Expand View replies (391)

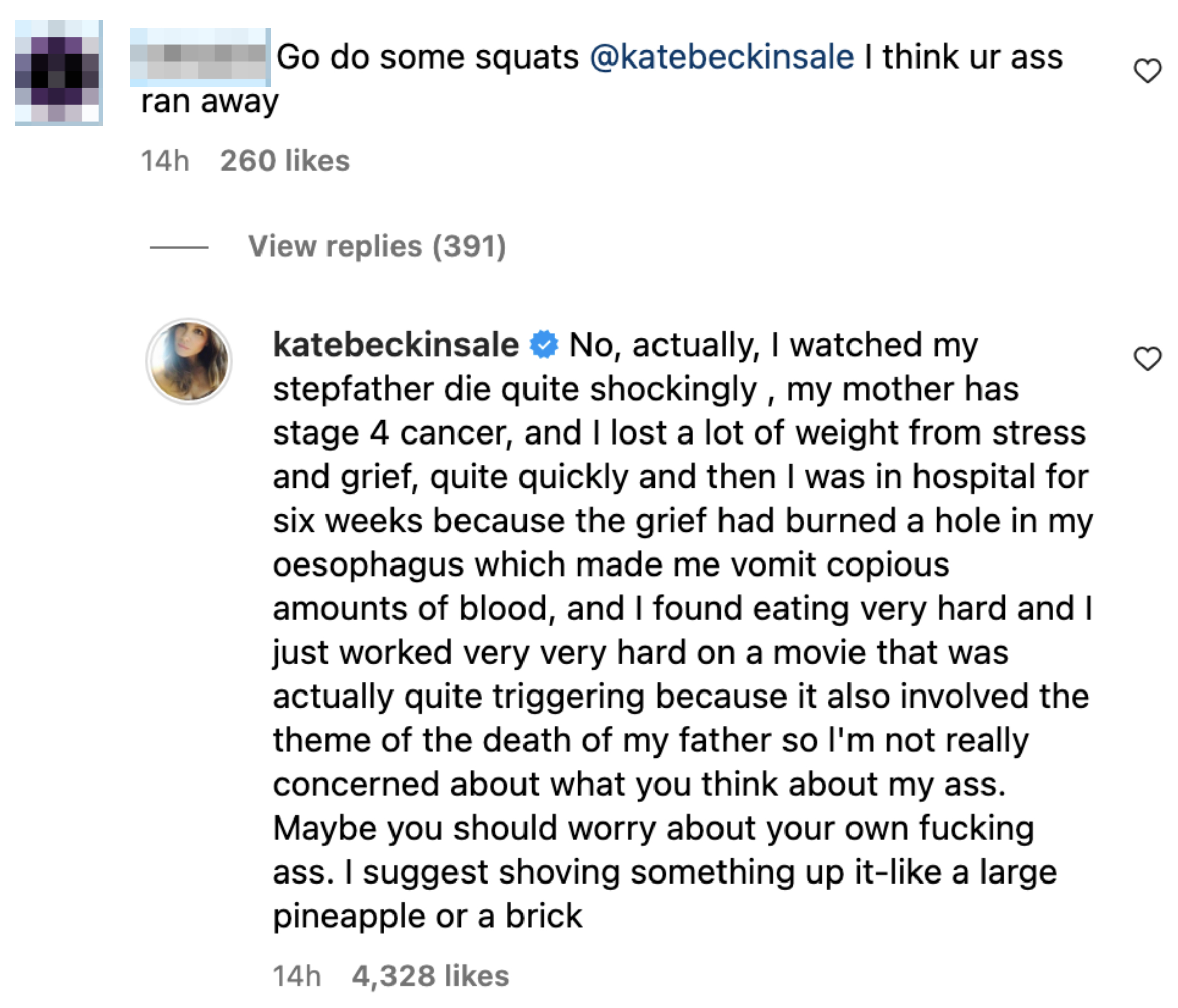pos(377,246)
